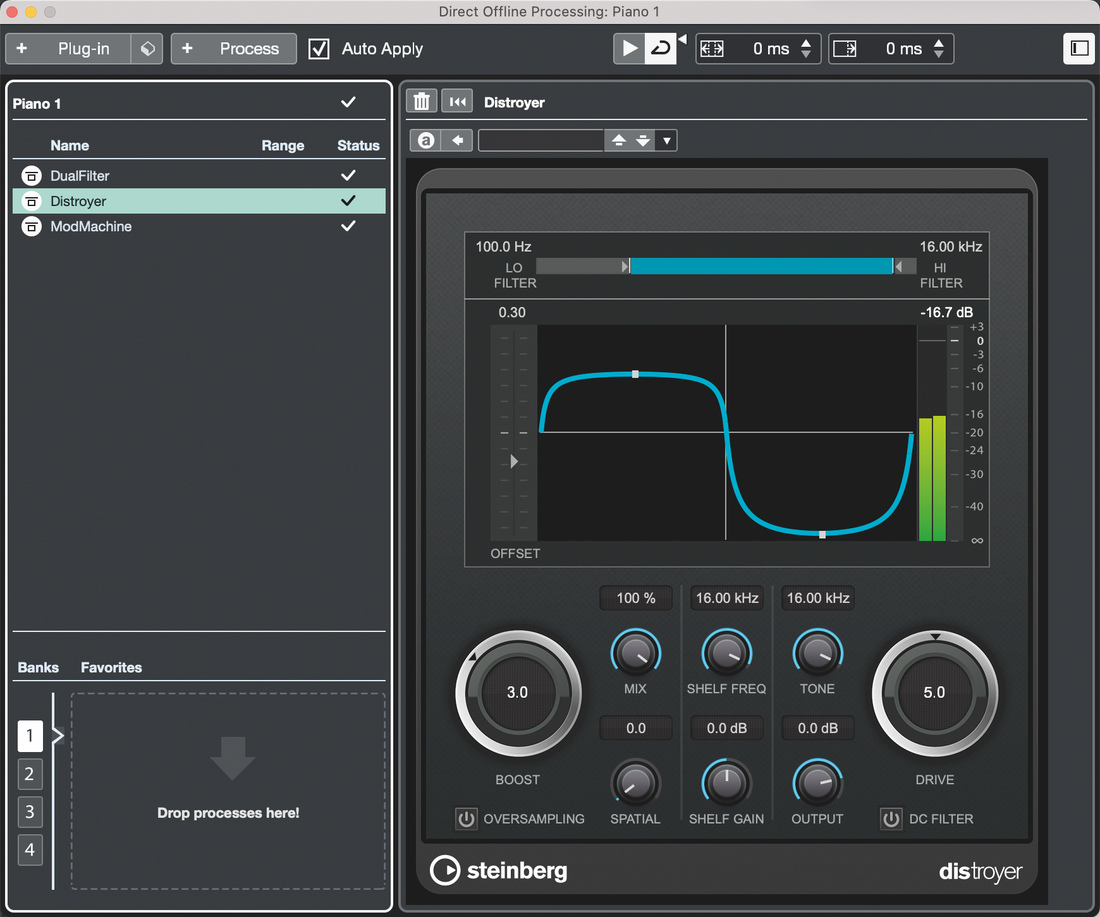Click the Shelf Gain knob

click(x=727, y=783)
